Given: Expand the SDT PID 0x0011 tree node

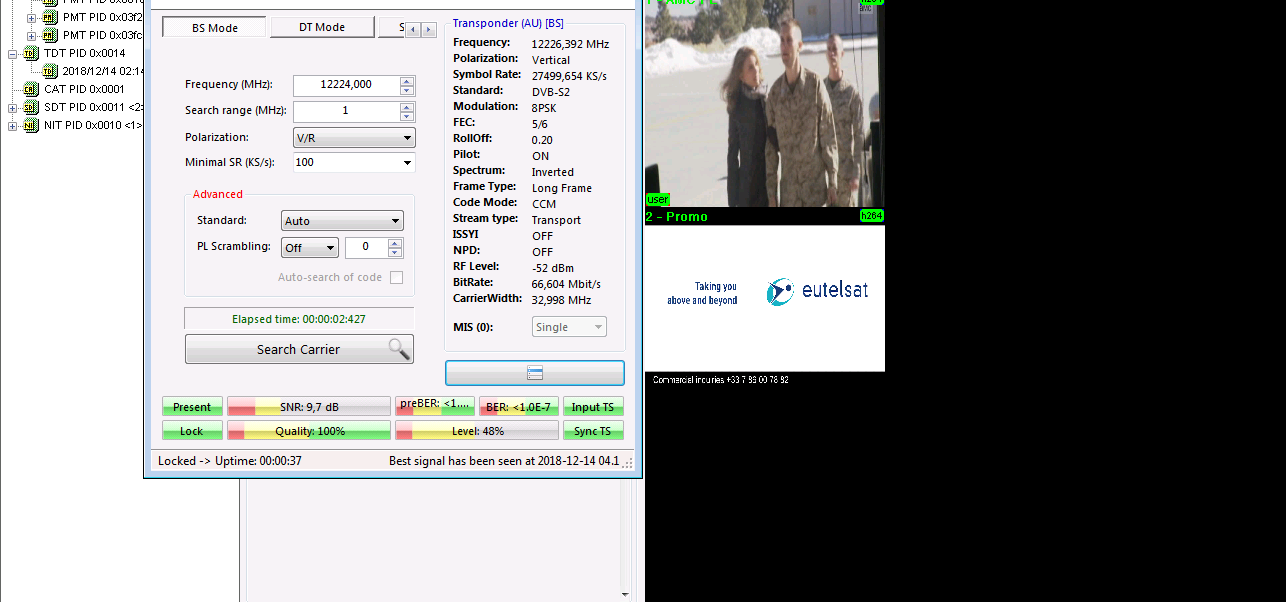Looking at the screenshot, I should [x=13, y=108].
